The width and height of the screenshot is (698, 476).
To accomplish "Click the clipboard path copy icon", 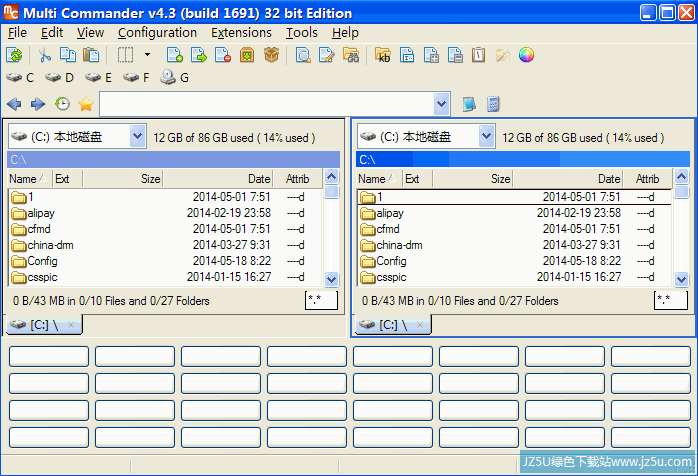I will click(479, 55).
